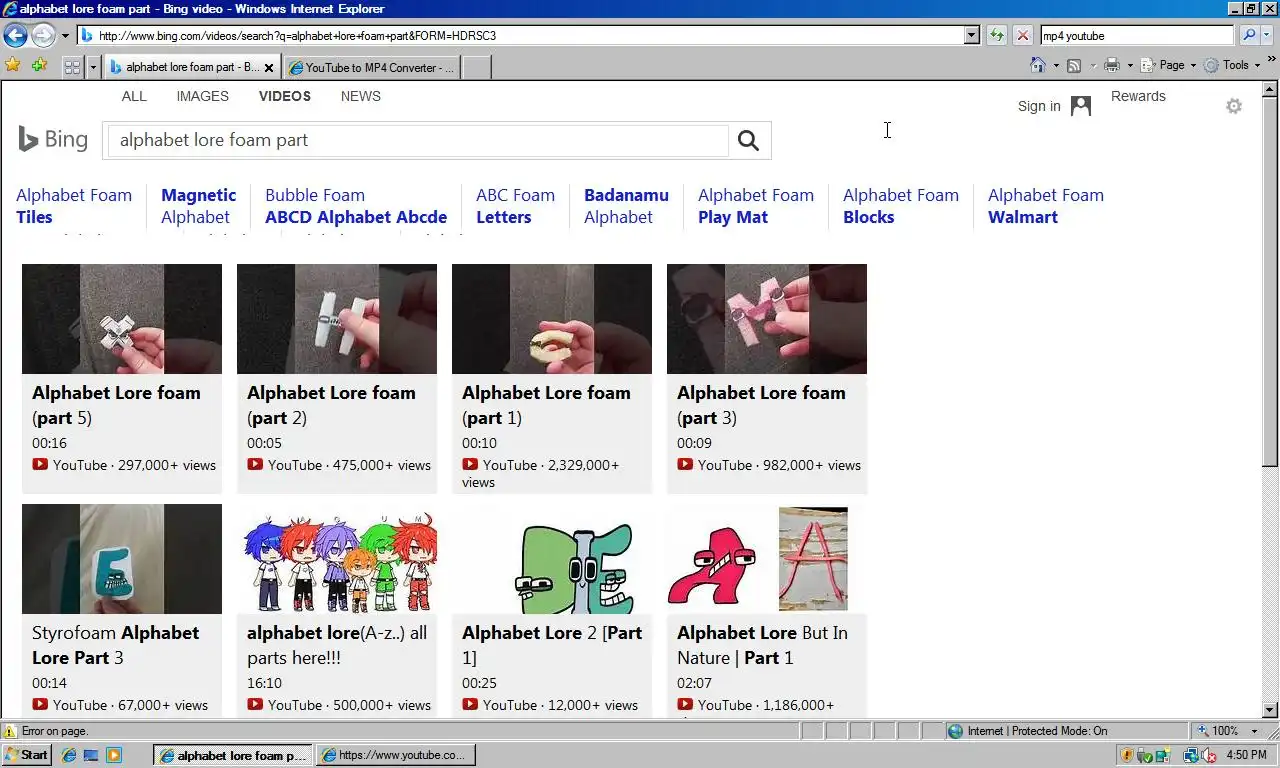Screen dimensions: 1280x768
Task: Open the Rewards link
Action: (1138, 96)
